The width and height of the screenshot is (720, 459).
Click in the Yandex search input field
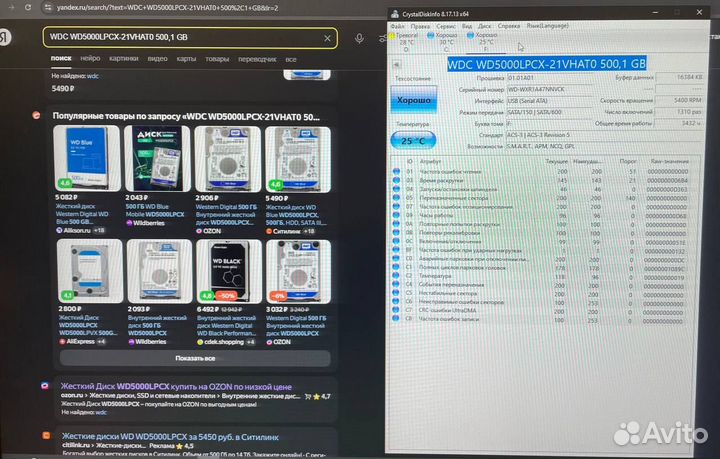click(184, 37)
